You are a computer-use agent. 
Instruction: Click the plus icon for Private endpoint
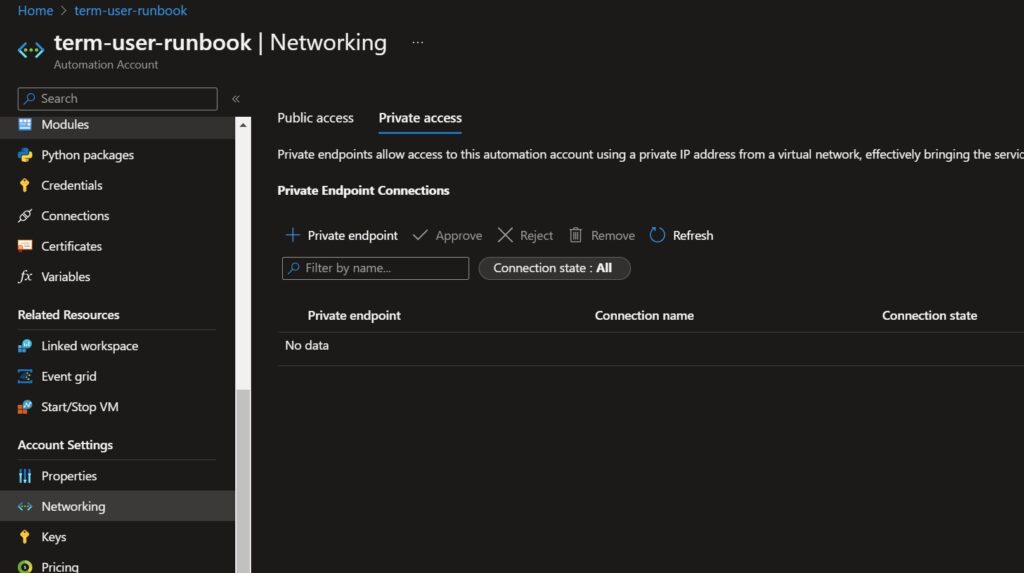point(293,235)
